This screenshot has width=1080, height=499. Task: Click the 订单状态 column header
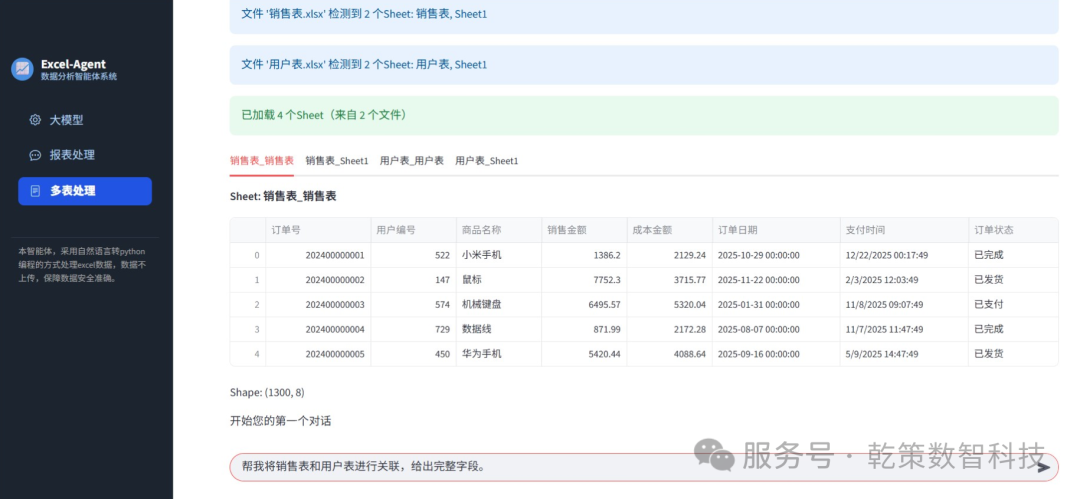click(993, 230)
